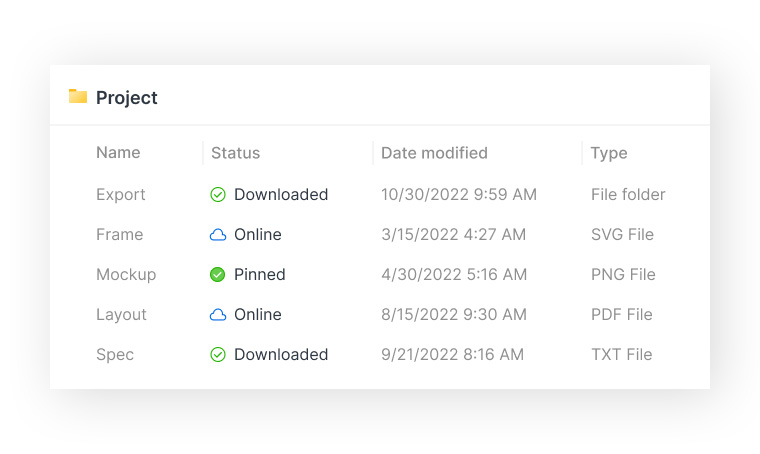Click the Online cloud icon for Frame

tap(218, 235)
